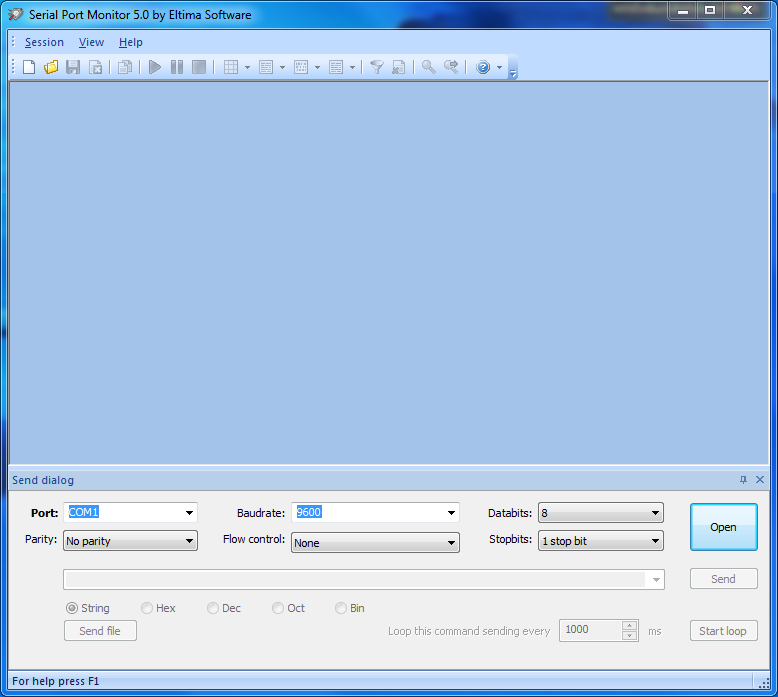Click the Open port button
Viewport: 778px width, 697px height.
723,527
